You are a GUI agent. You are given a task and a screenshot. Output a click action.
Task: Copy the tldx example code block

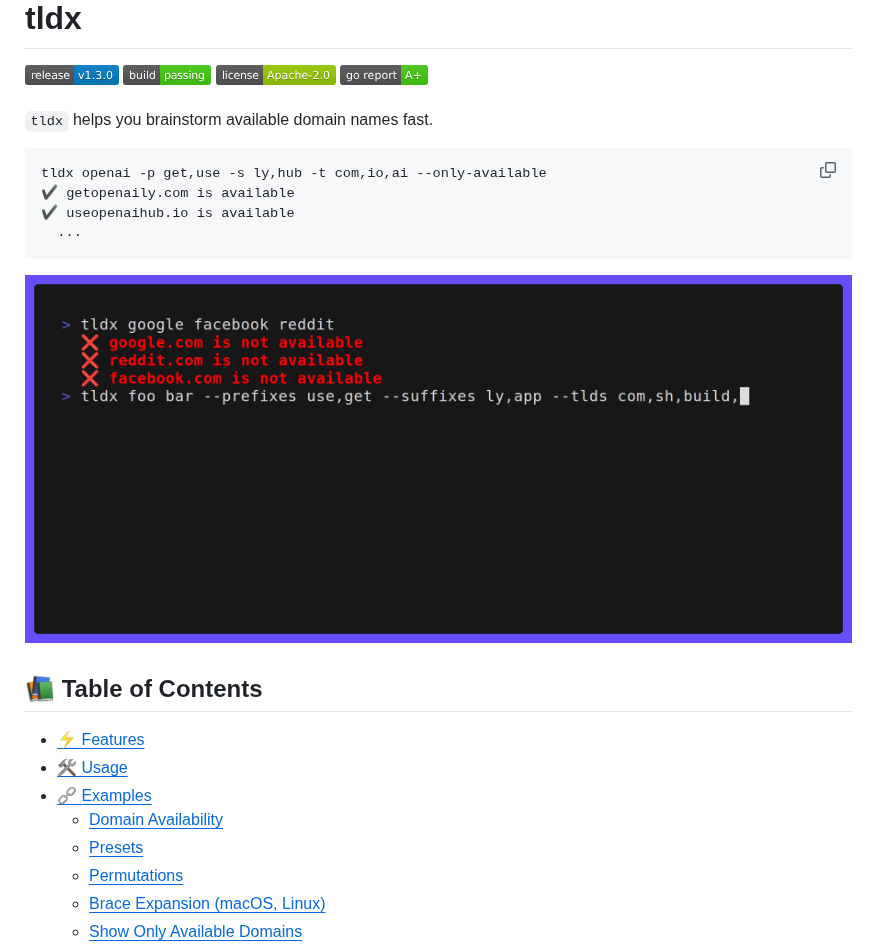pos(827,170)
